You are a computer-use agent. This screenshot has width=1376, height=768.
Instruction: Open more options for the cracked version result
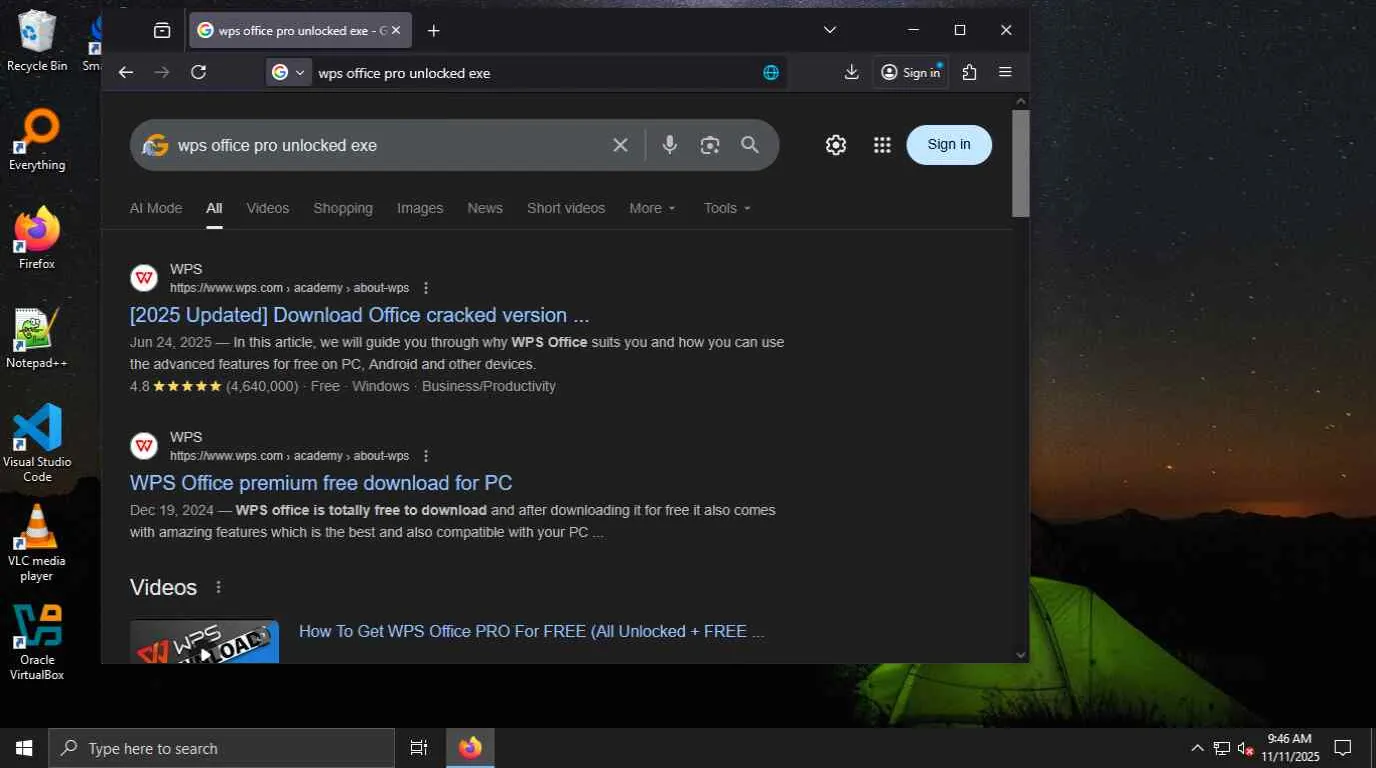click(x=426, y=288)
